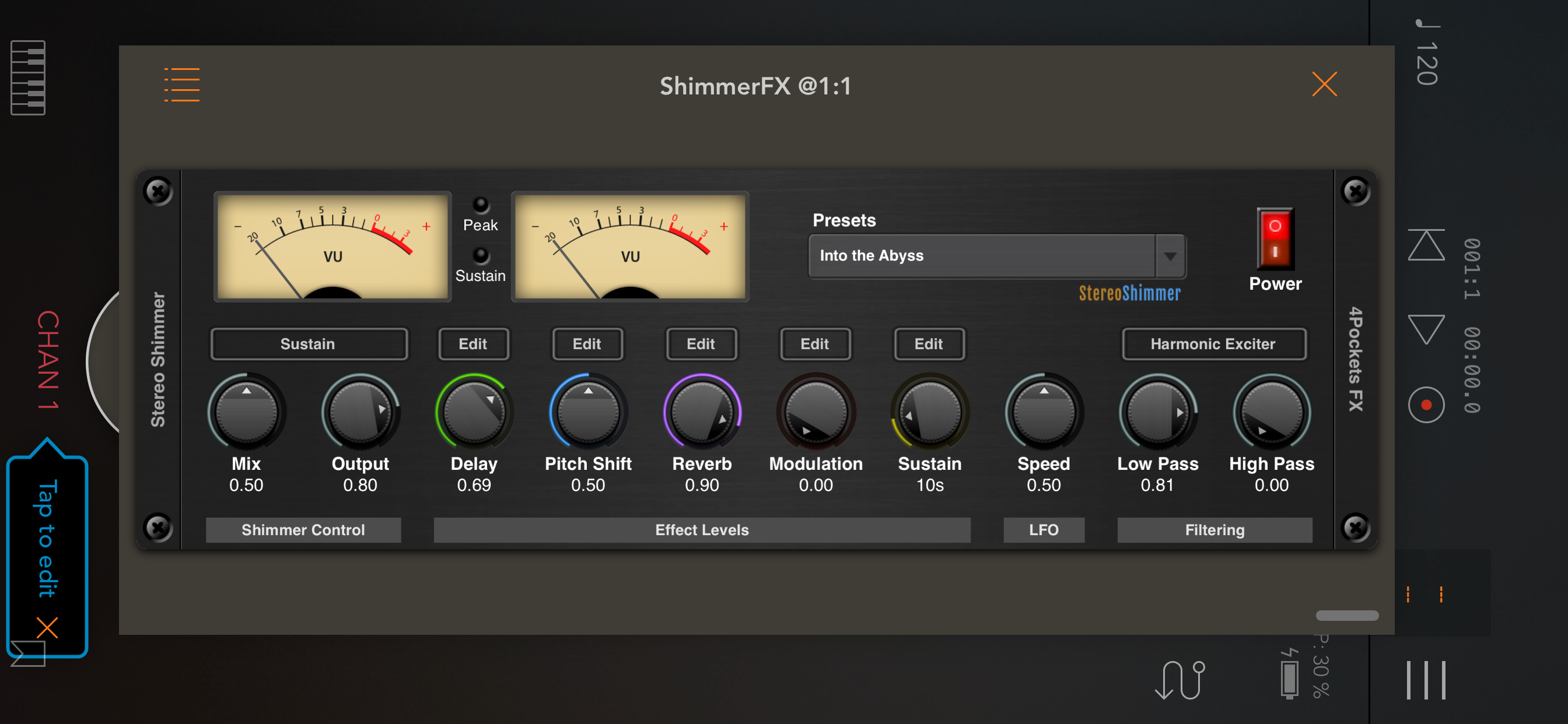Tap the piano keyboard icon
Viewport: 1568px width, 724px height.
pyautogui.click(x=28, y=78)
